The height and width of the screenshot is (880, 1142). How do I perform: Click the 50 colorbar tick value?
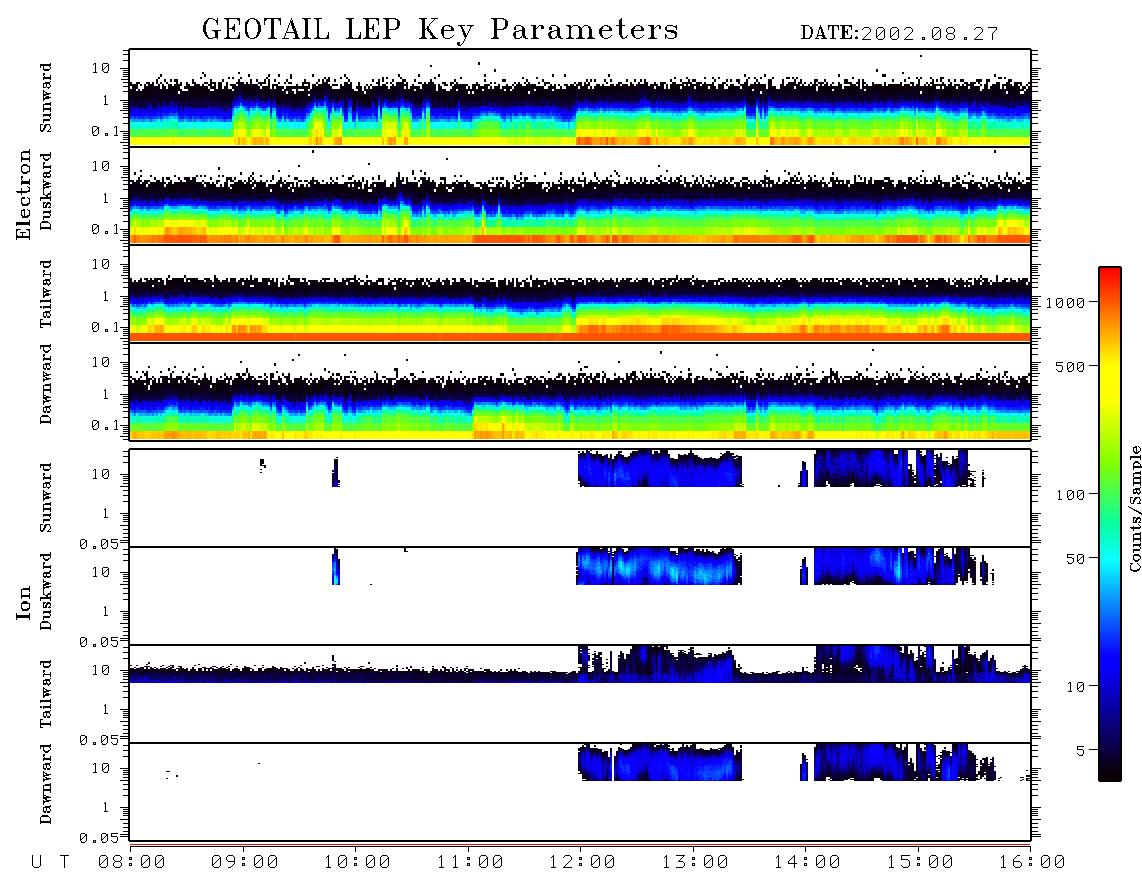(1075, 559)
